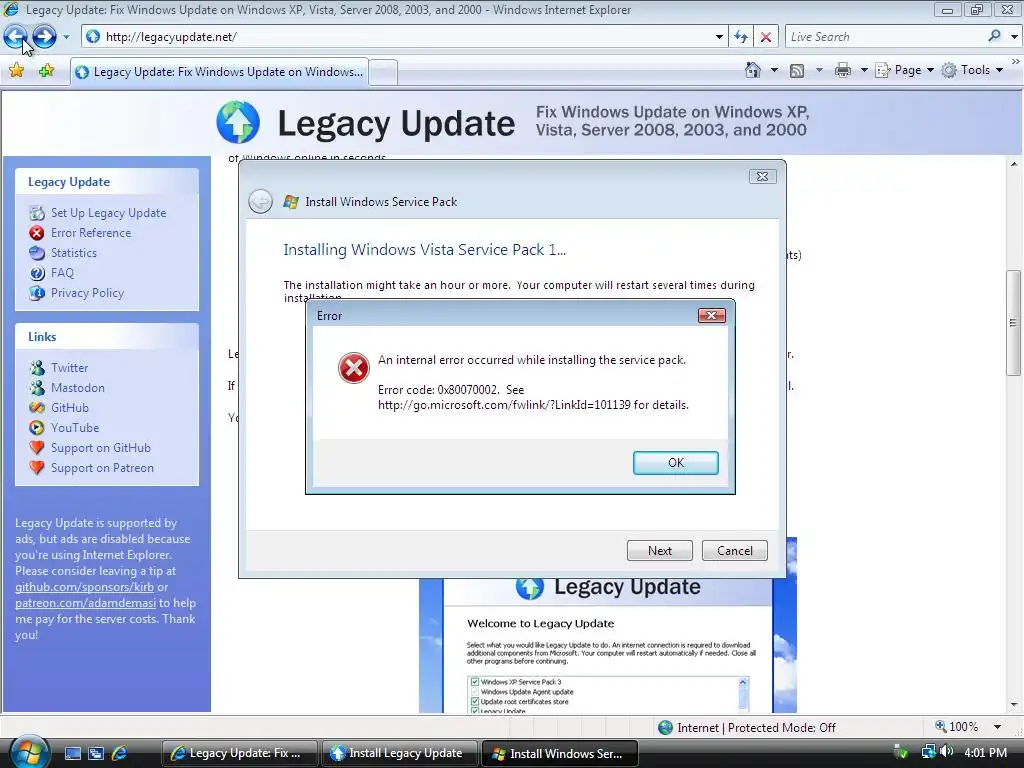The image size is (1024, 768).
Task: Click the page scroll-down arrow
Action: point(1014,705)
